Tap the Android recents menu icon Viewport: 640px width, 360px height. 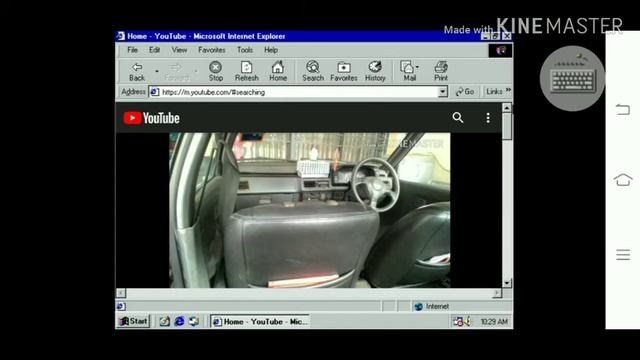(x=623, y=255)
